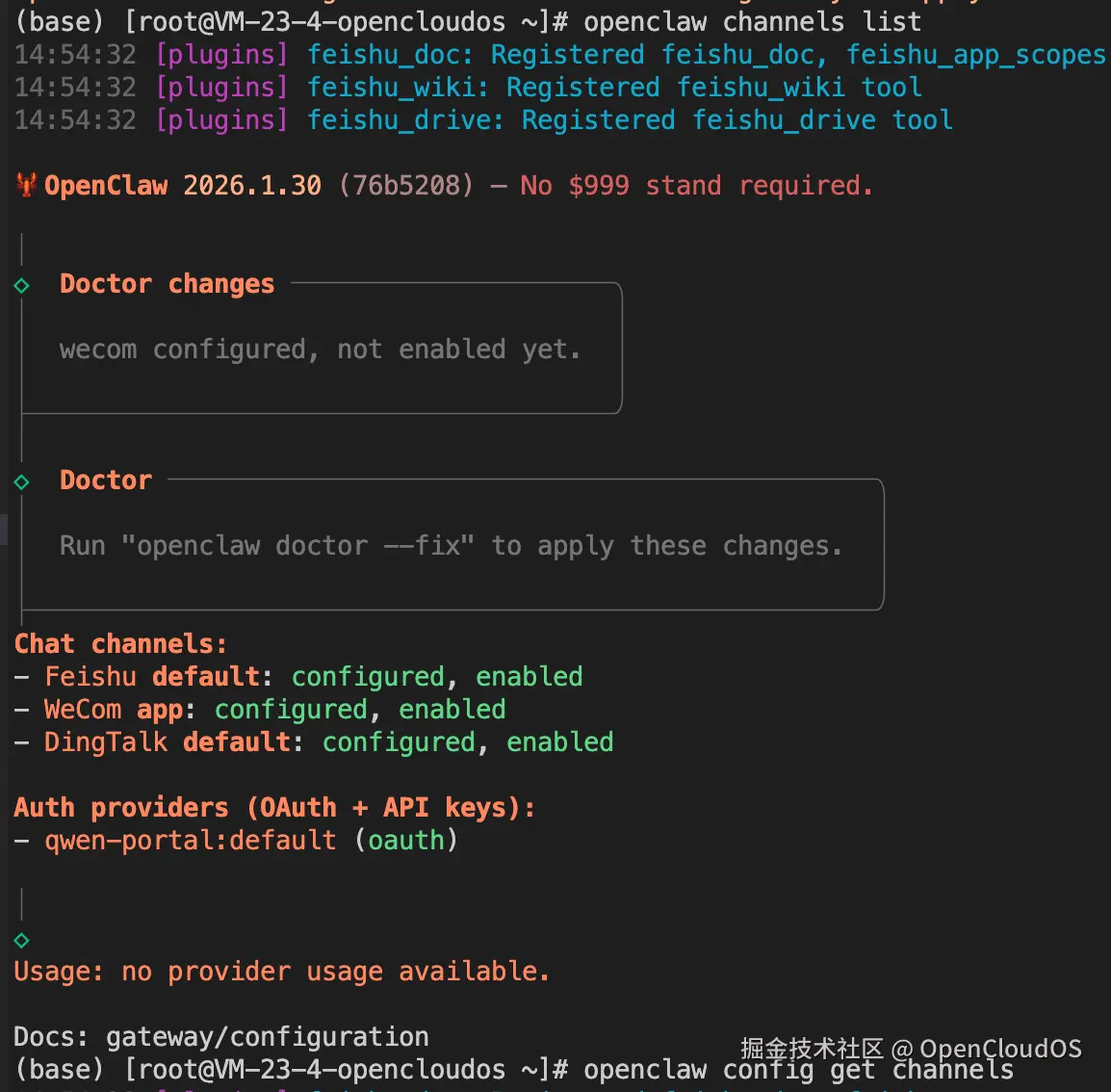This screenshot has height=1092, width=1111.
Task: Click the "openclaw channels list" command text
Action: point(752,21)
